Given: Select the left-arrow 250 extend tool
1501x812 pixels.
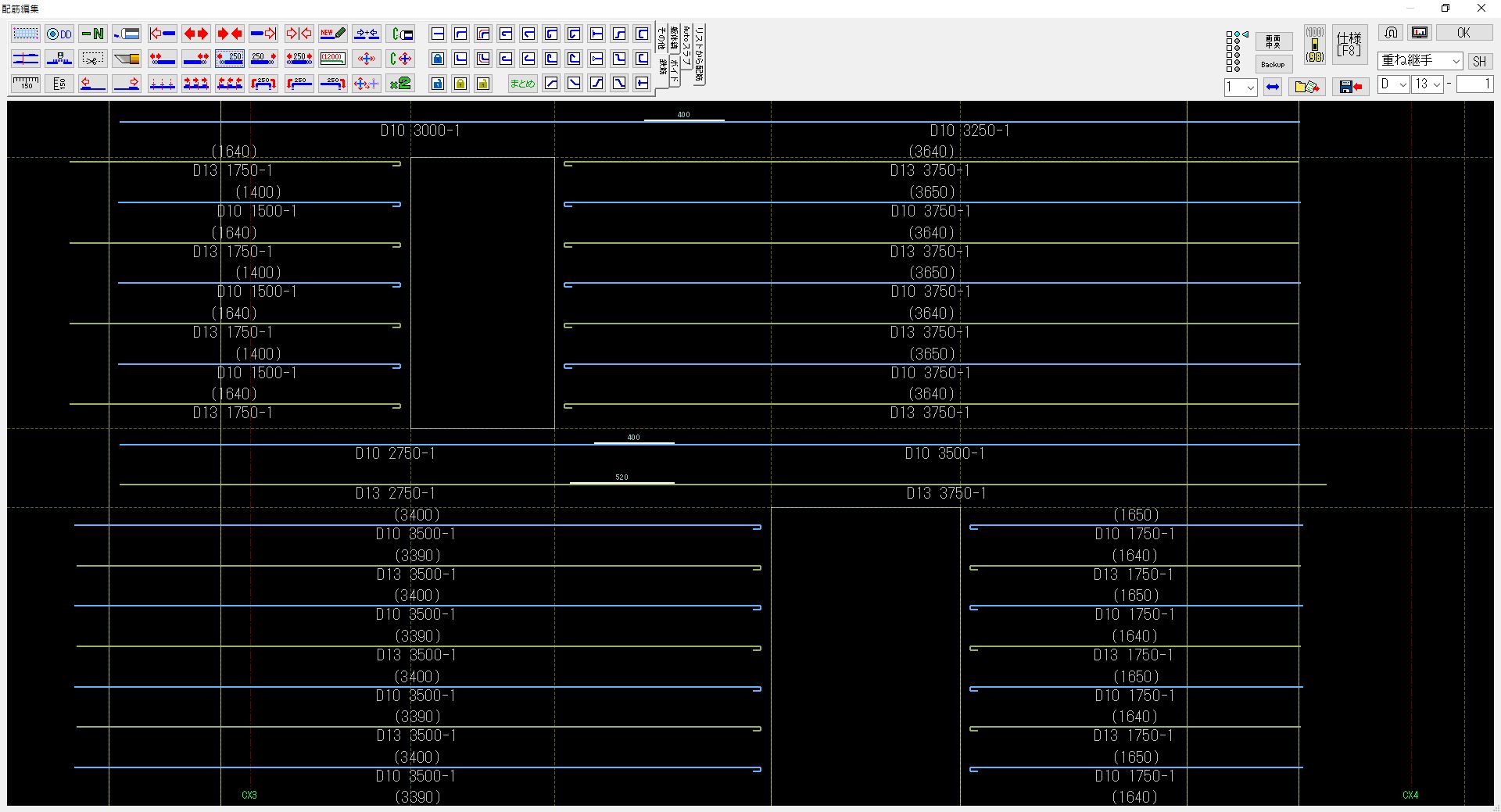Looking at the screenshot, I should coord(230,59).
